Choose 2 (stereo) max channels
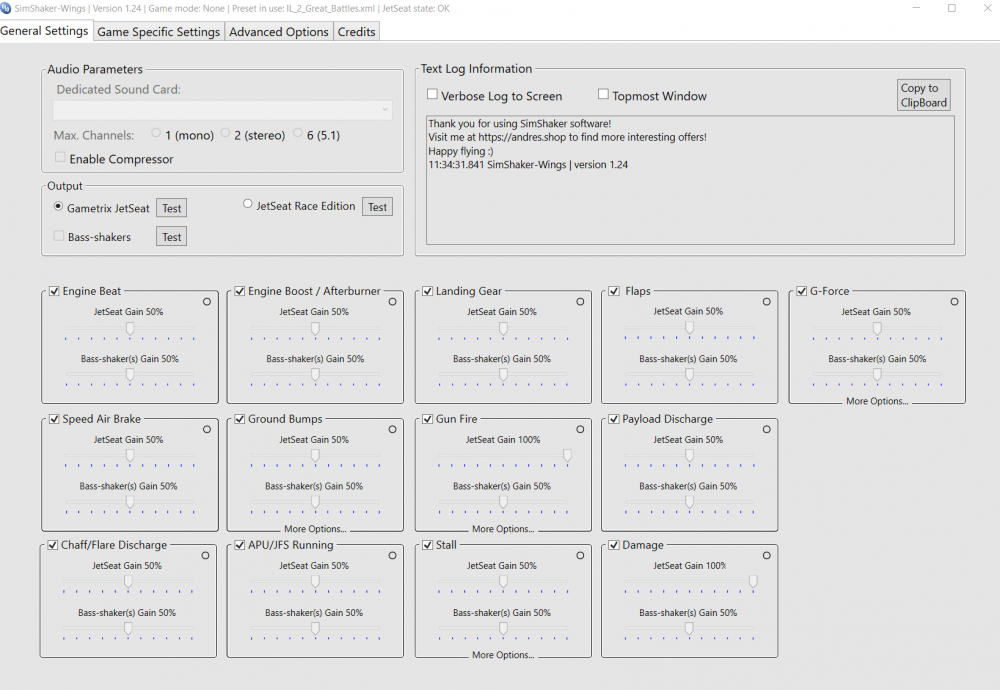The image size is (1000, 690). (225, 133)
